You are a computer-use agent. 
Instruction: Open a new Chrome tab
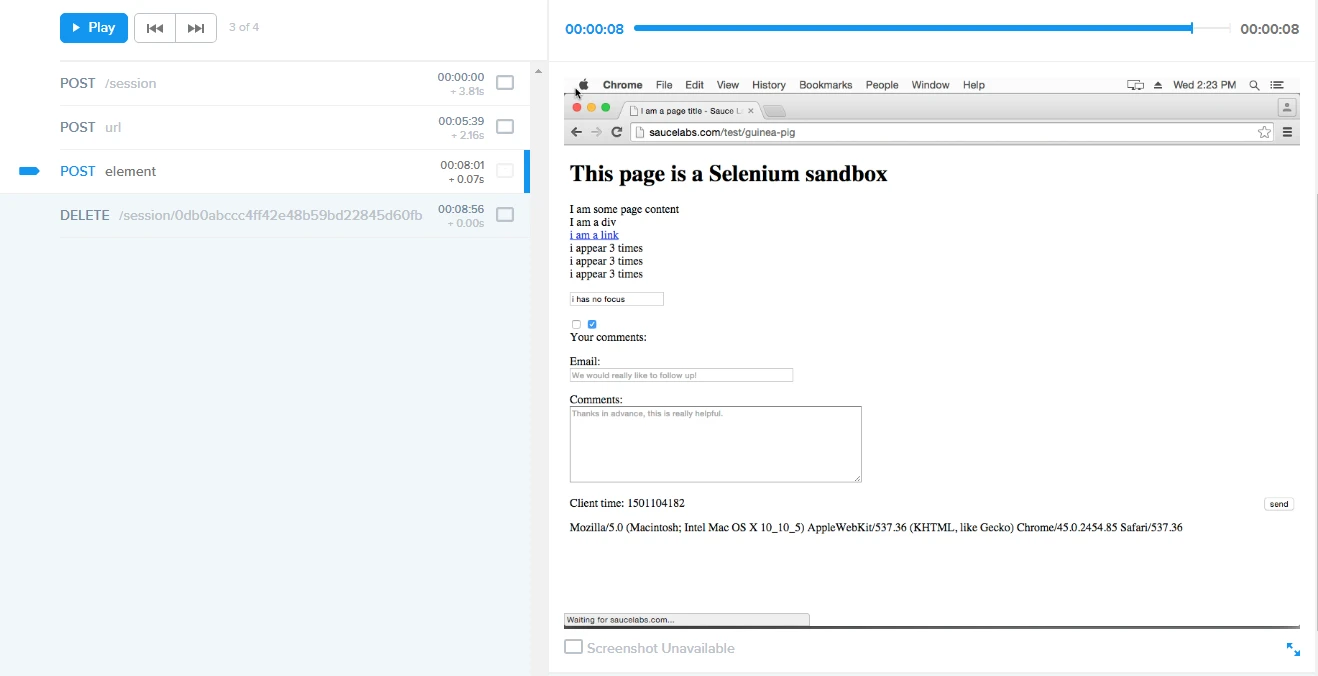pos(775,111)
